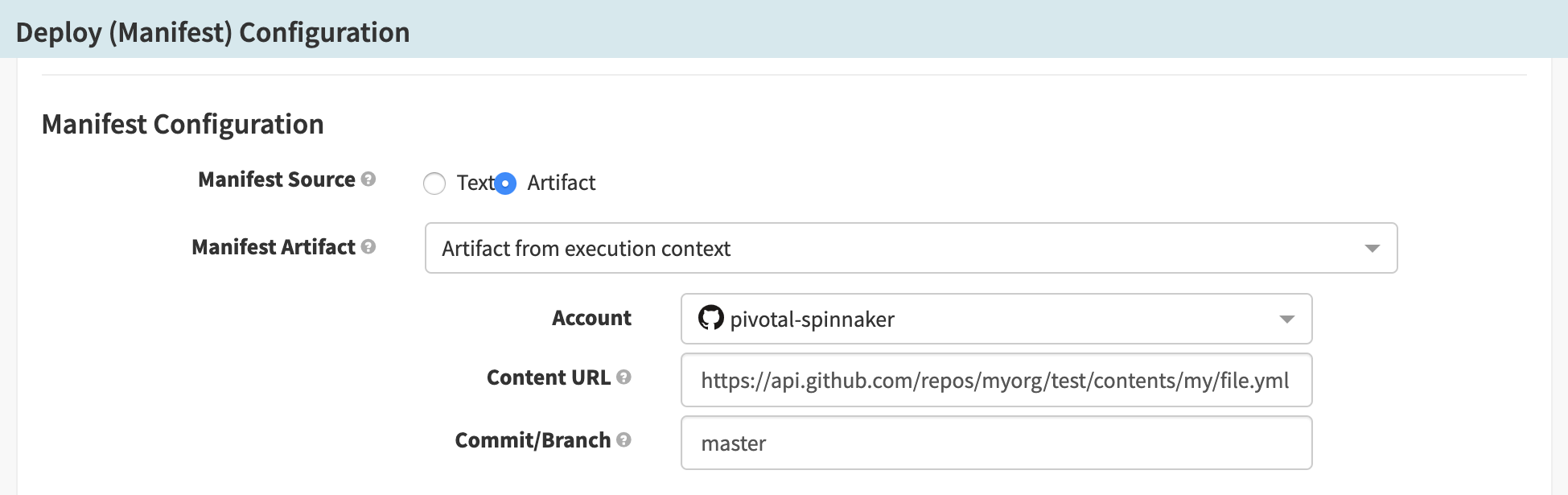Select the Text manifest source option
This screenshot has width=1568, height=495.
[435, 184]
